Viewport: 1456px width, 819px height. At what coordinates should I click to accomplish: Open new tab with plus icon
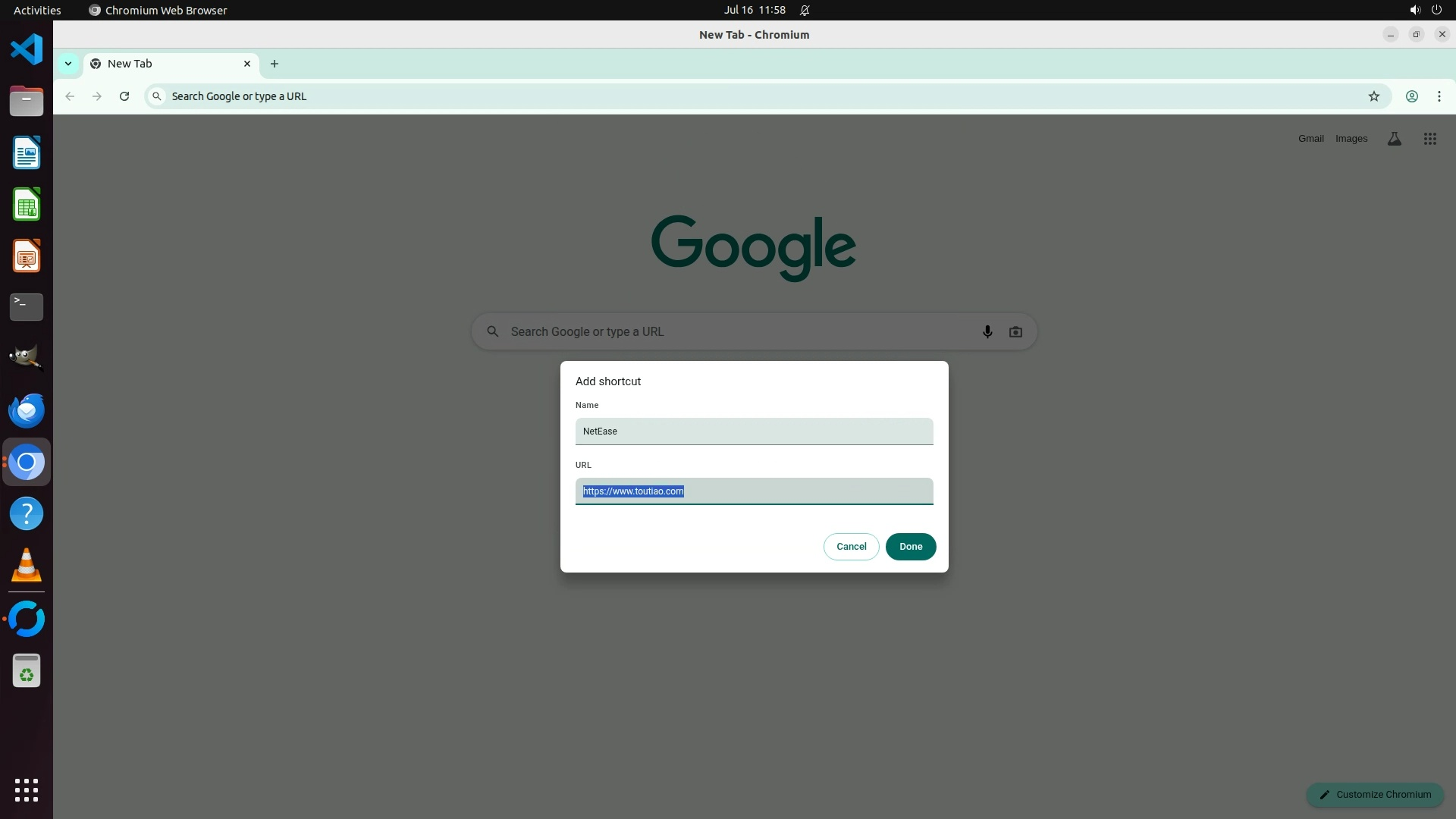pos(275,64)
